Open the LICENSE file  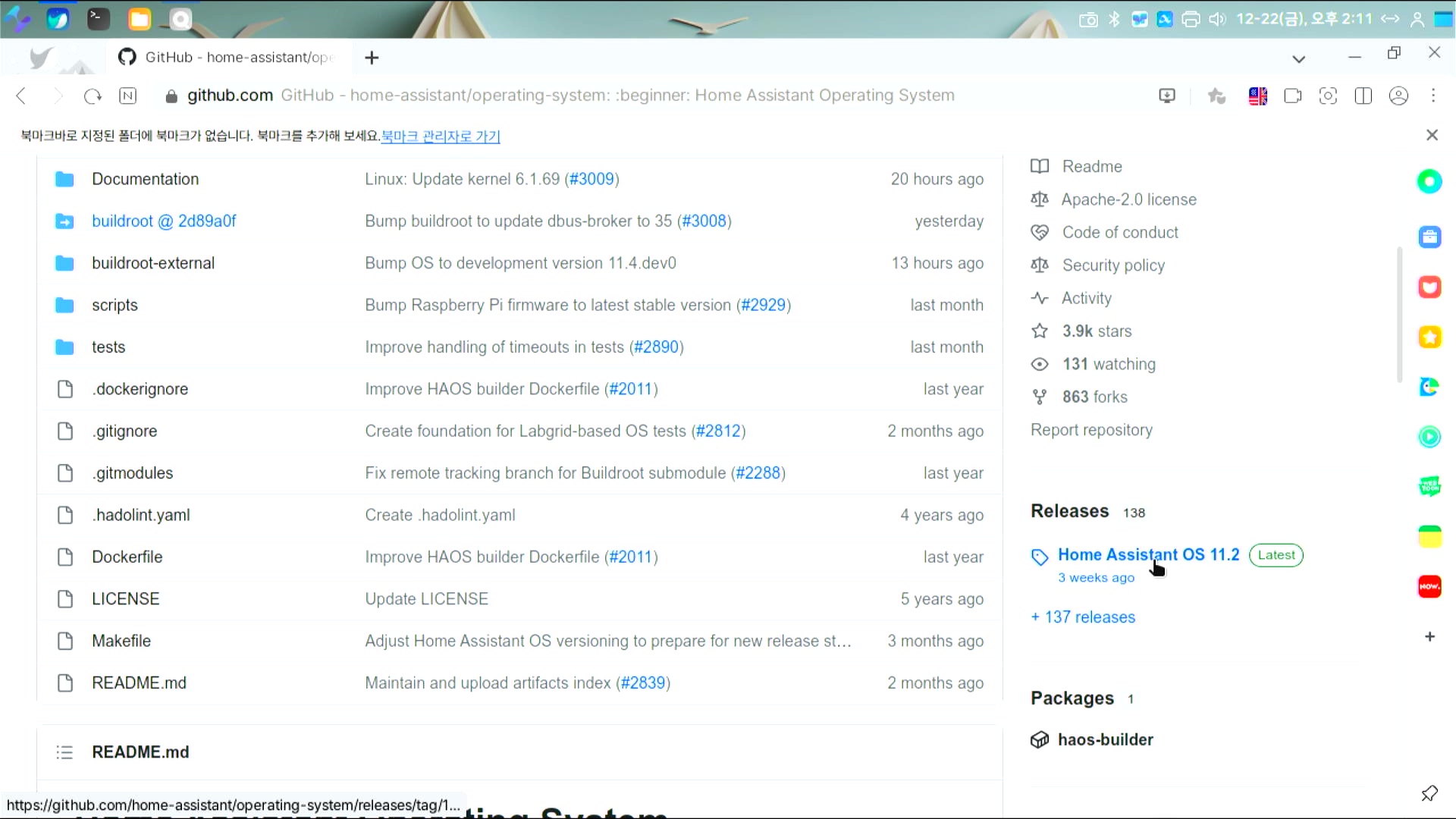click(x=125, y=599)
